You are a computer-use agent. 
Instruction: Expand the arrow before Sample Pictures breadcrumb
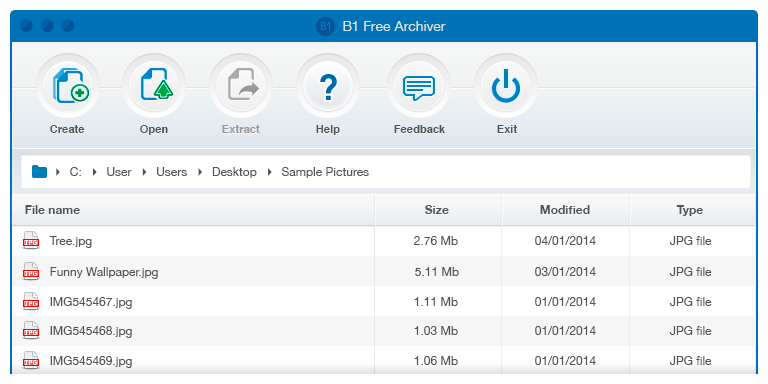[270, 172]
